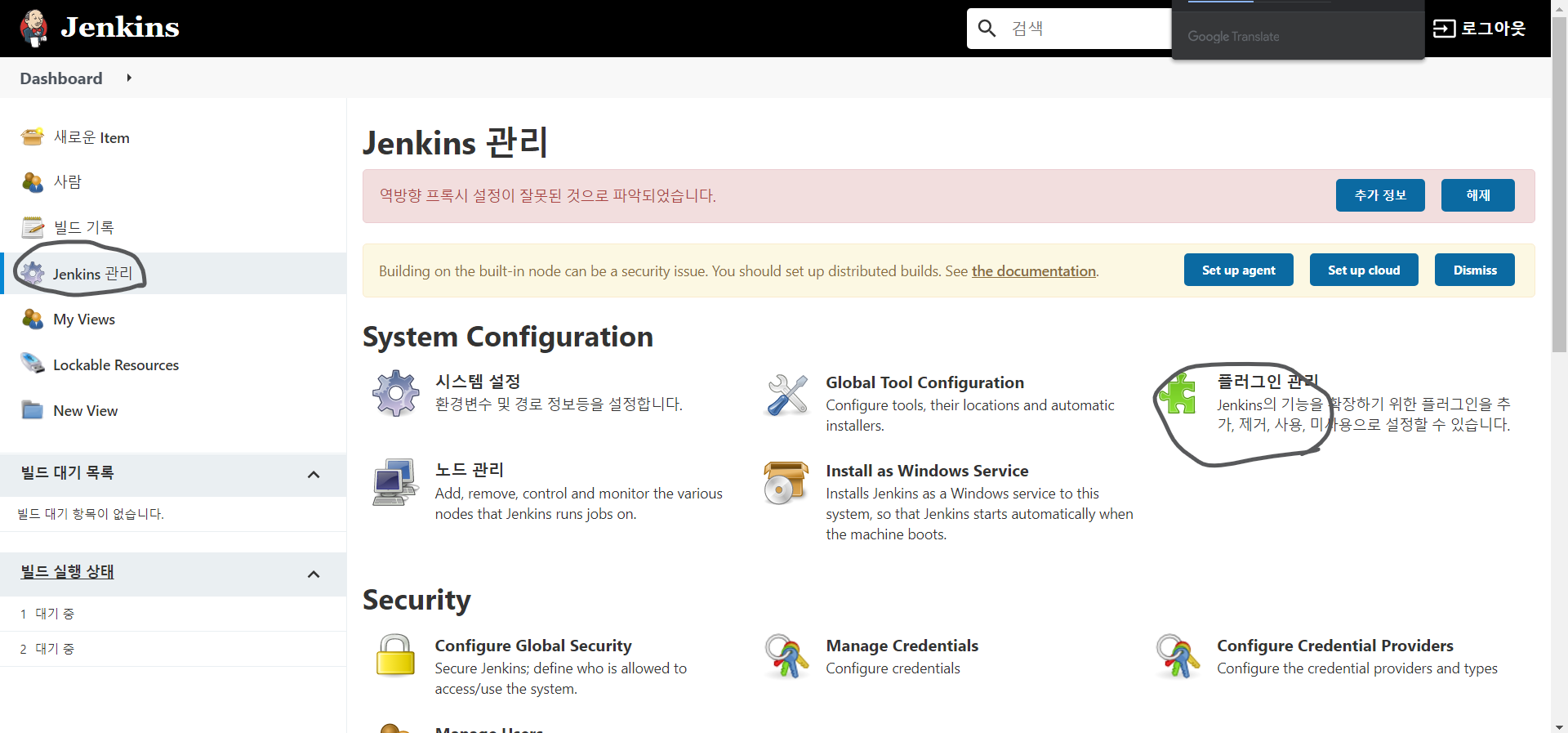Open Global Tool Configuration link

(924, 382)
